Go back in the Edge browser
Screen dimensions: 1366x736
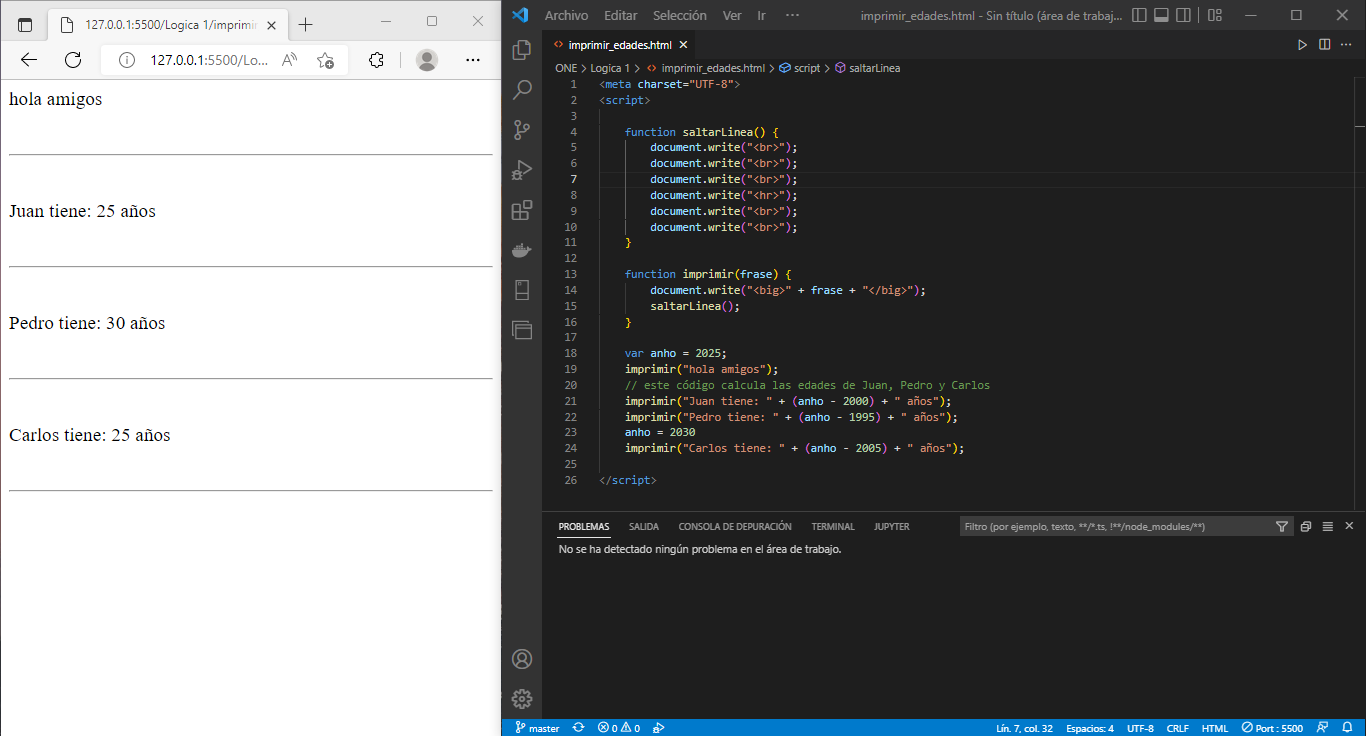click(x=28, y=60)
